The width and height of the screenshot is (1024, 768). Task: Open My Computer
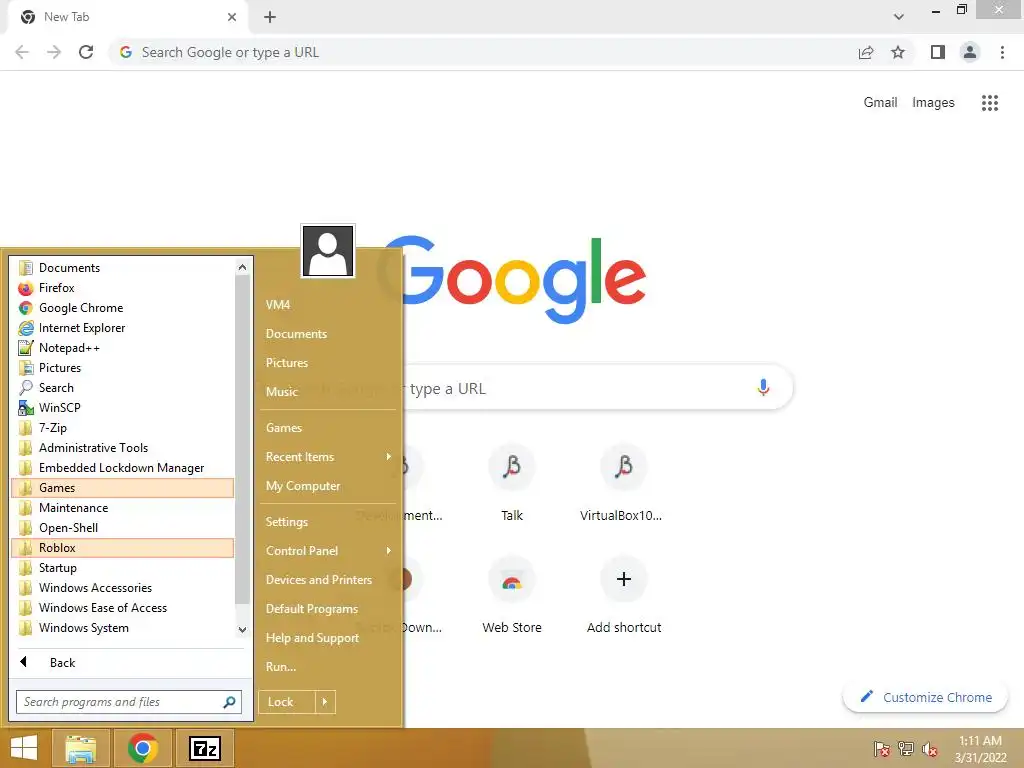[328, 486]
